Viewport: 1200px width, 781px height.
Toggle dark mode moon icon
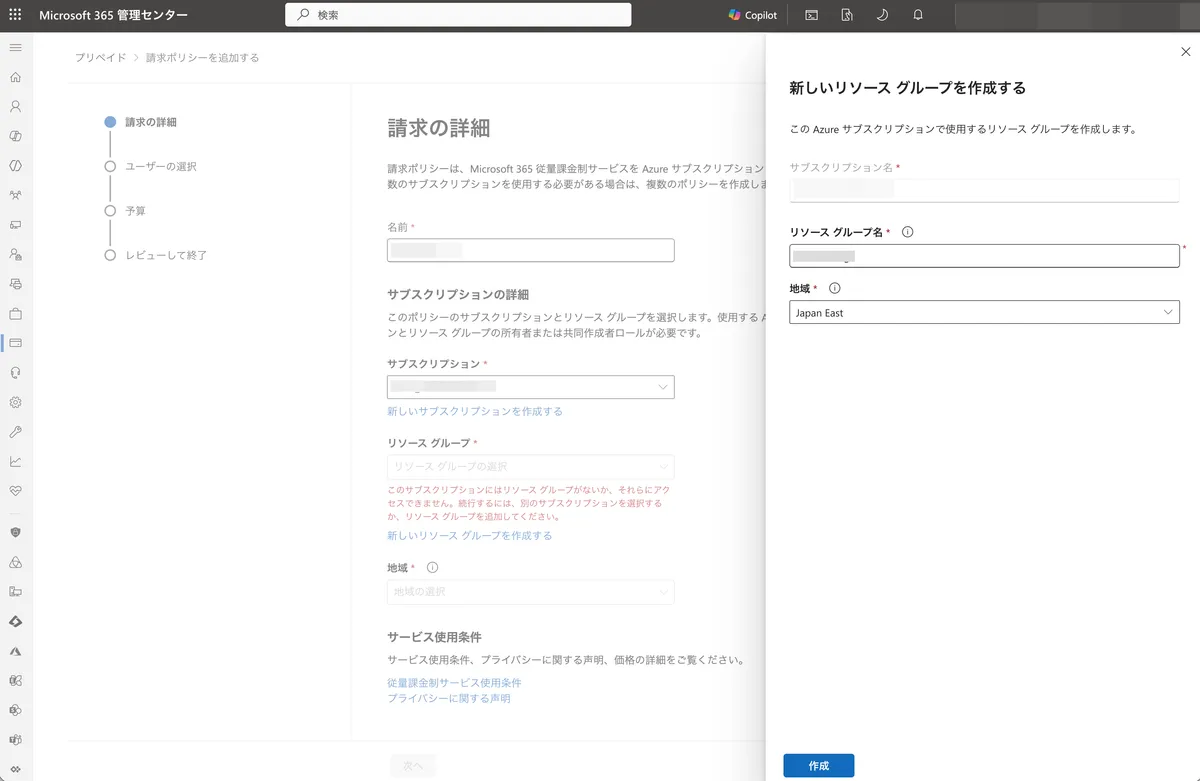click(x=882, y=15)
